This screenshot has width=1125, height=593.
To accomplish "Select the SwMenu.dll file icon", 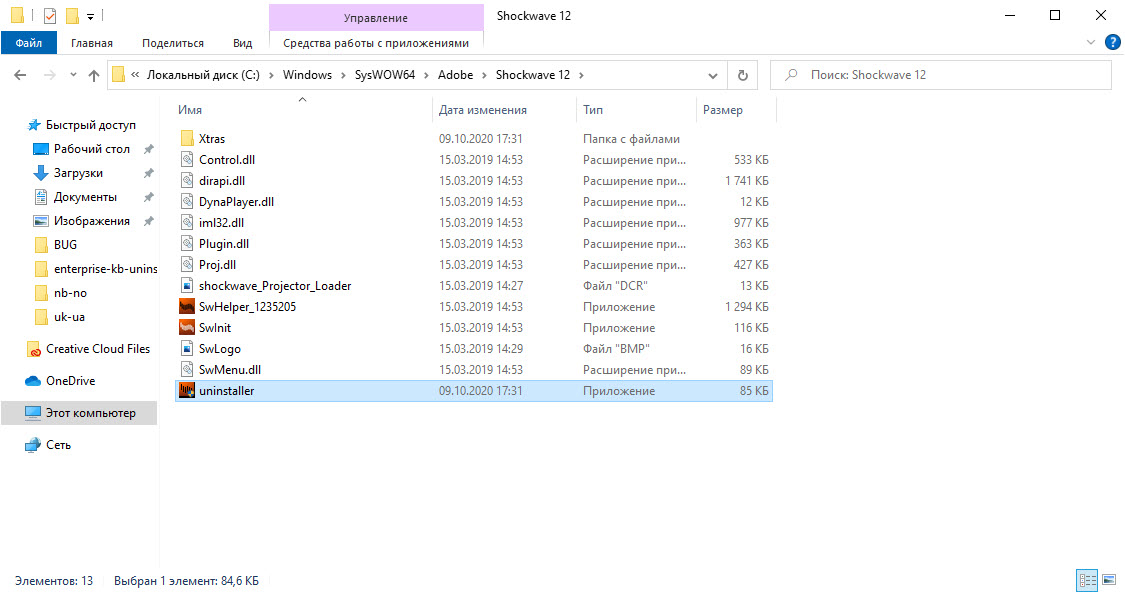I will 187,369.
